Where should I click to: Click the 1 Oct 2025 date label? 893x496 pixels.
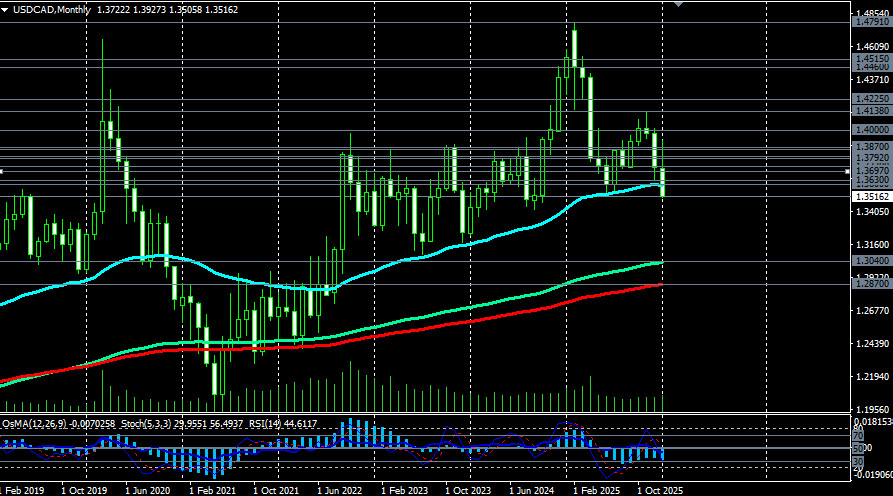pos(659,491)
